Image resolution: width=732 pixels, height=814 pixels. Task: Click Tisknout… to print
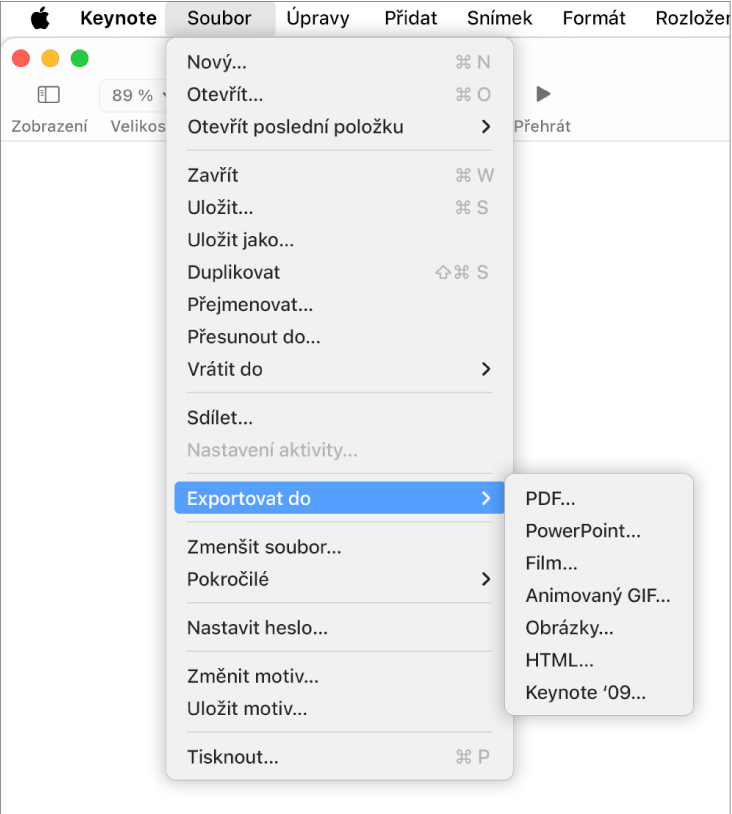[x=339, y=756]
